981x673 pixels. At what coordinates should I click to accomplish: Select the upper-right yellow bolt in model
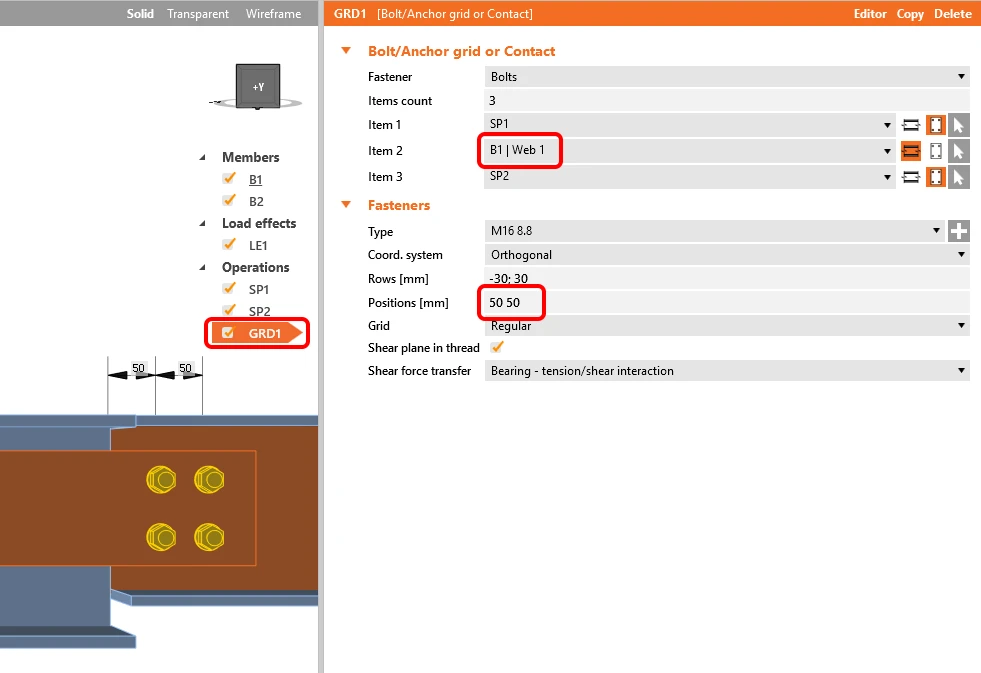point(210,480)
